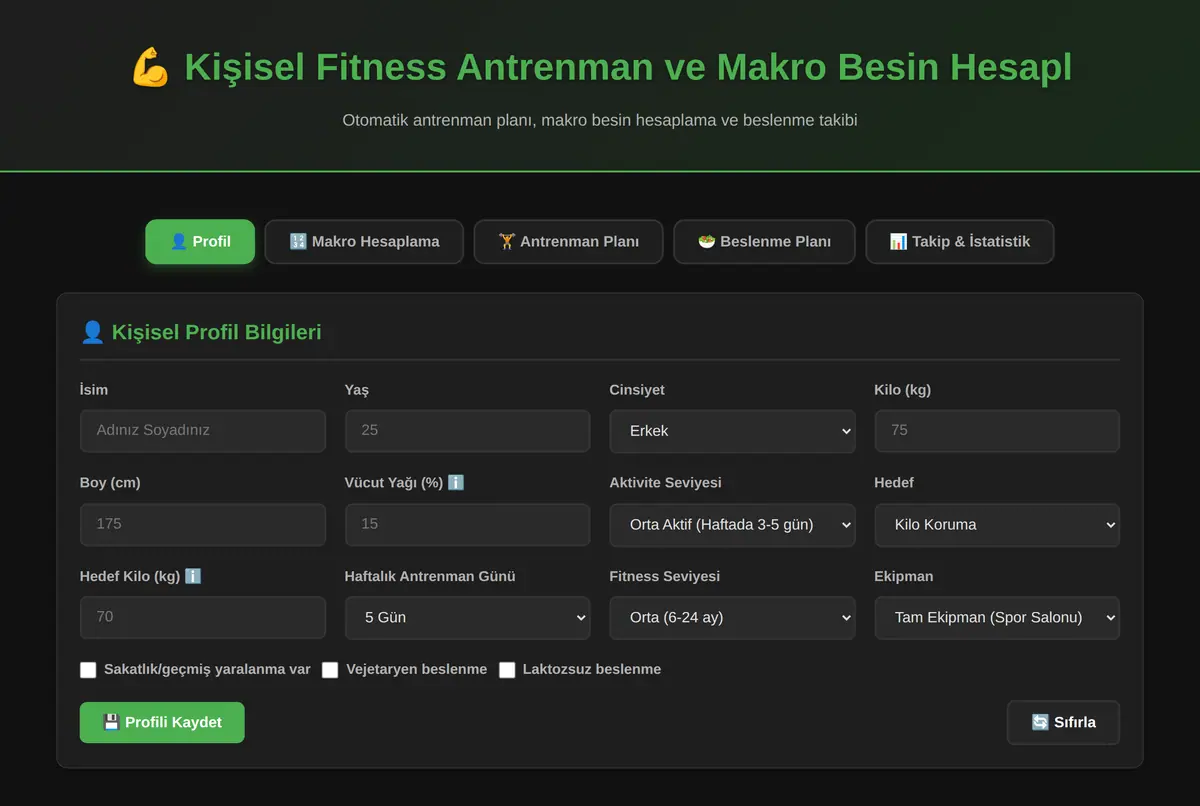Open the Takip & İstatistik tab
Viewport: 1200px width, 806px height.
(x=960, y=242)
